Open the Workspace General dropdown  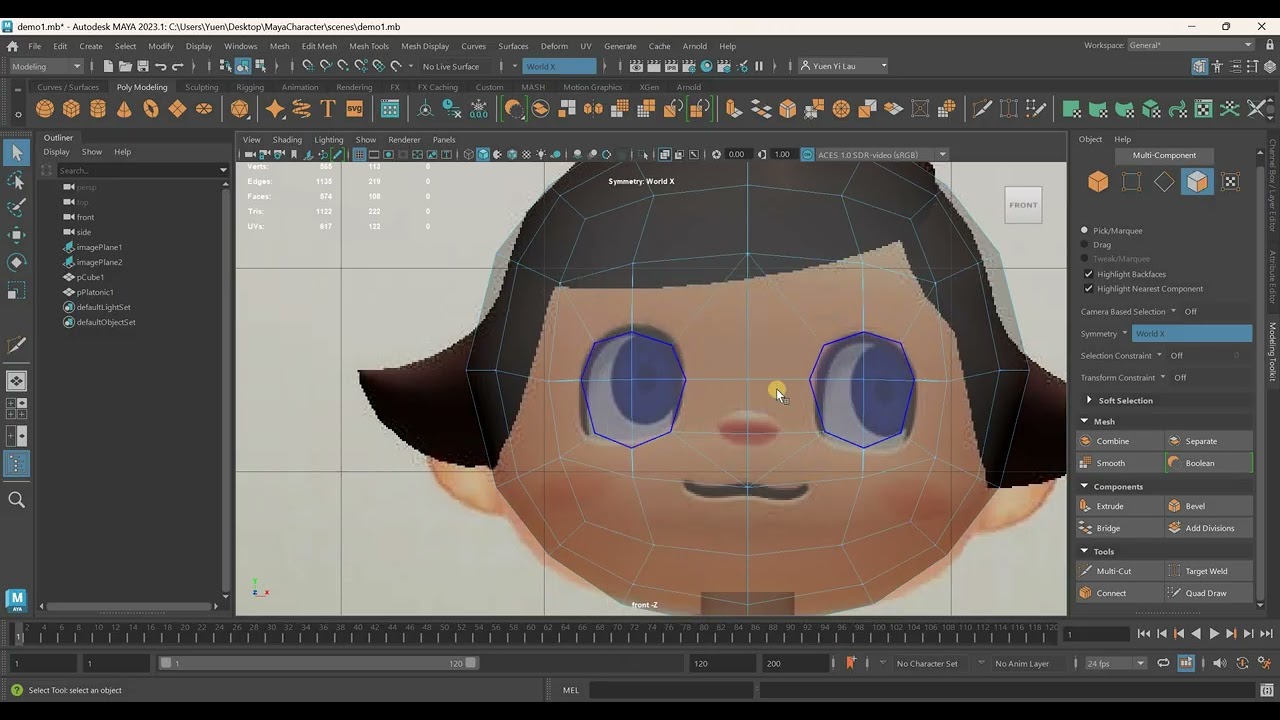pos(1190,45)
